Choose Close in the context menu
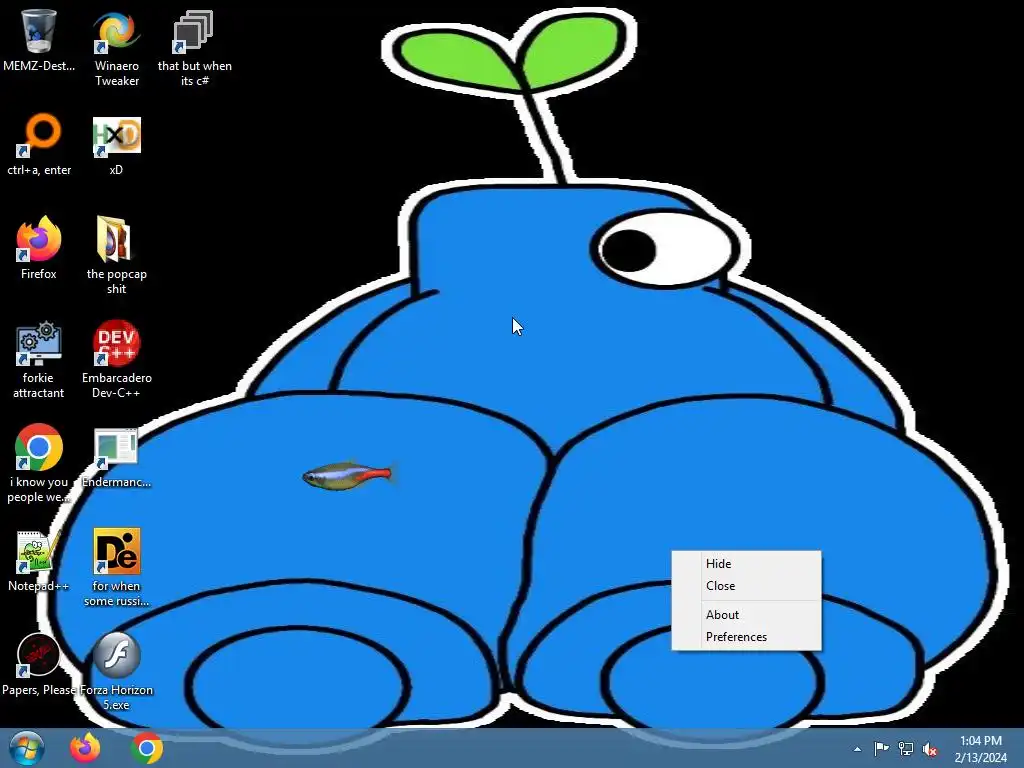 coord(746,586)
